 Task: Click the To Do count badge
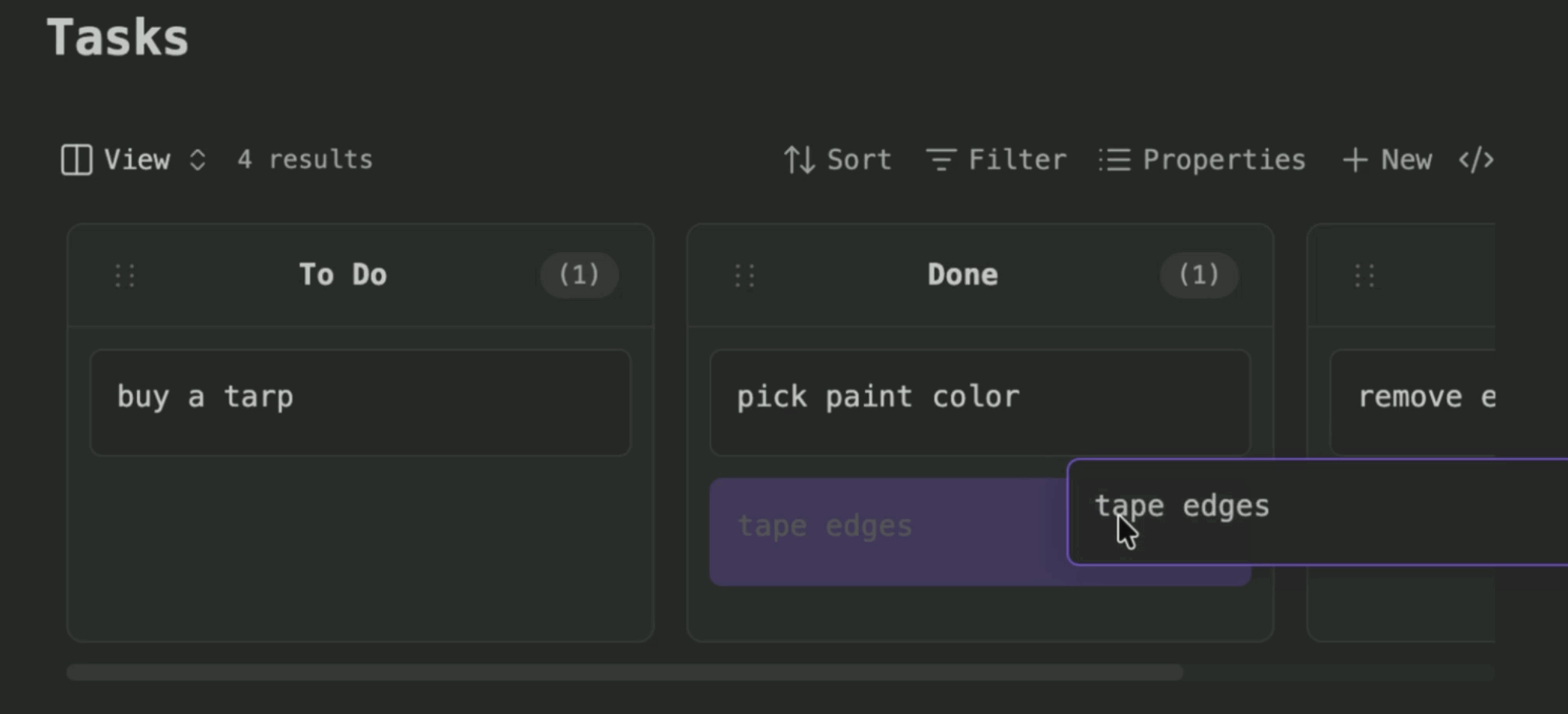coord(579,275)
